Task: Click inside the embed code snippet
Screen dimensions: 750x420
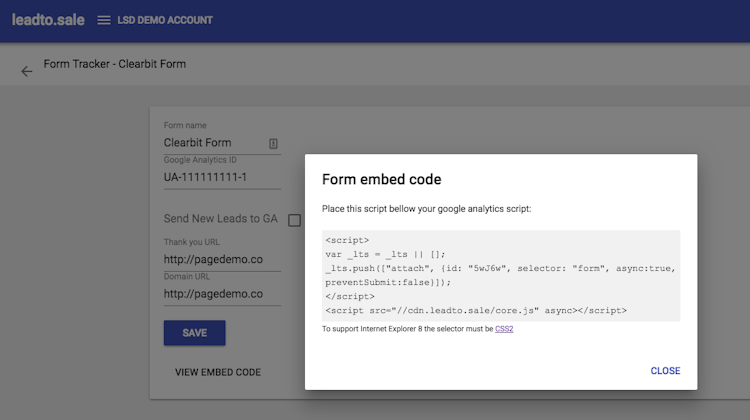Action: click(x=501, y=275)
